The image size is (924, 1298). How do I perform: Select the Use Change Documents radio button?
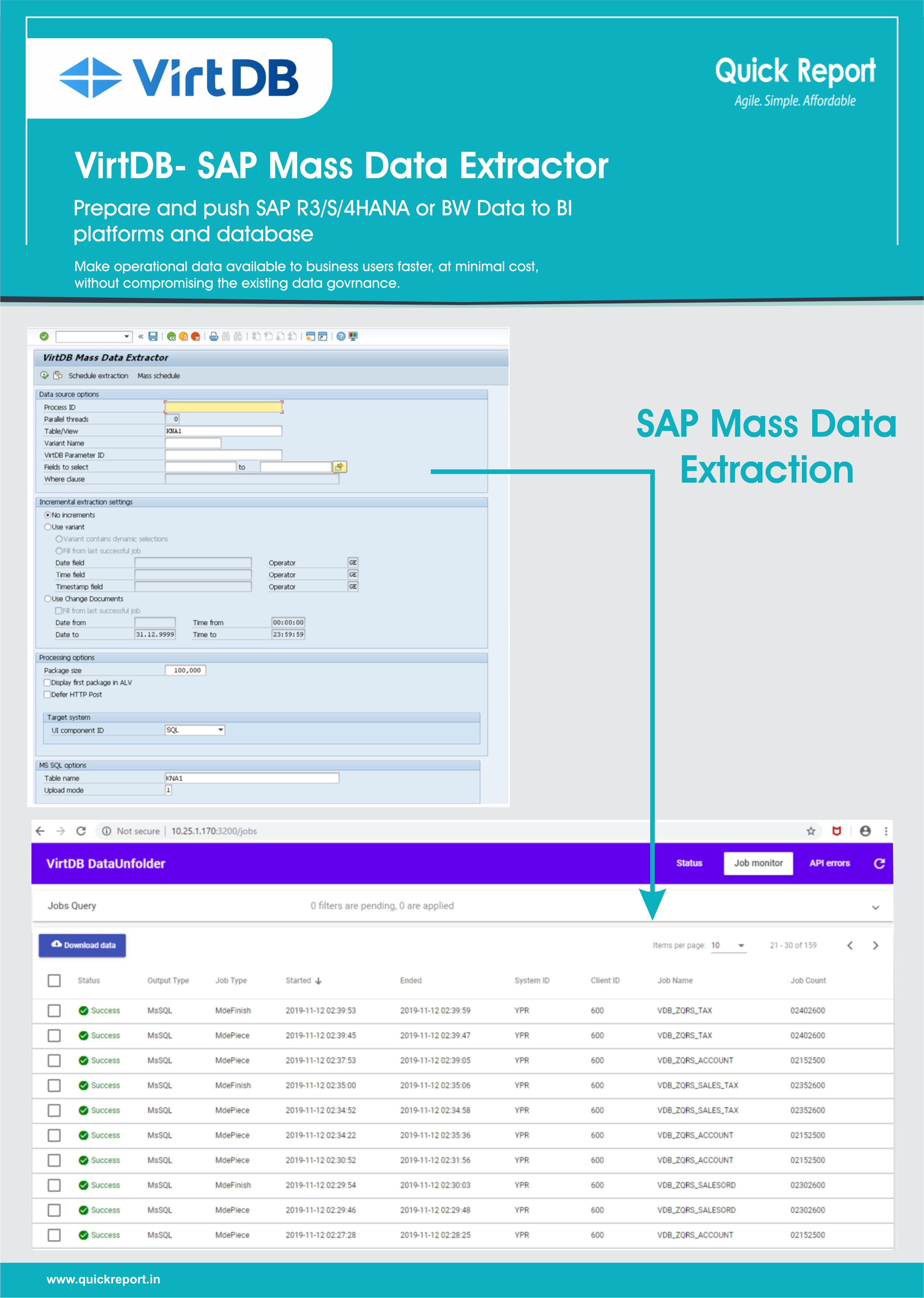coord(48,598)
